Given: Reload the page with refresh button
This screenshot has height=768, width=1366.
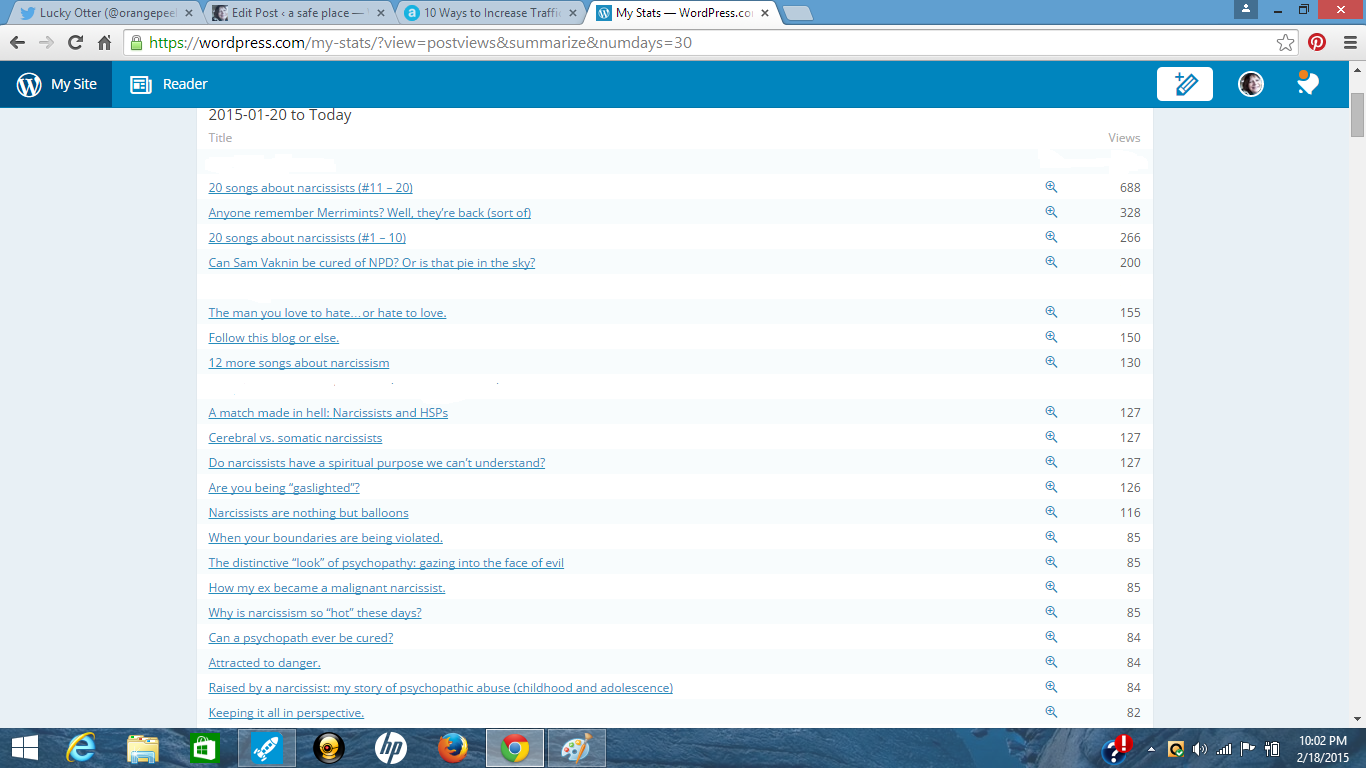Looking at the screenshot, I should tap(75, 43).
